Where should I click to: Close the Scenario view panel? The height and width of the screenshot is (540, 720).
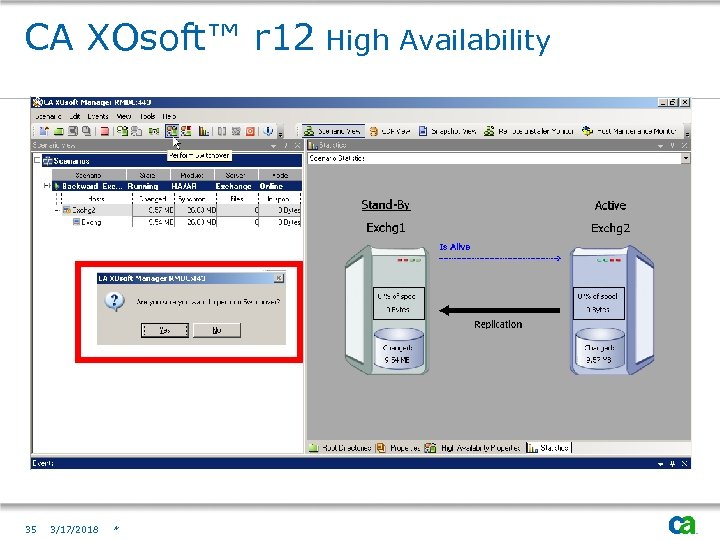point(297,146)
